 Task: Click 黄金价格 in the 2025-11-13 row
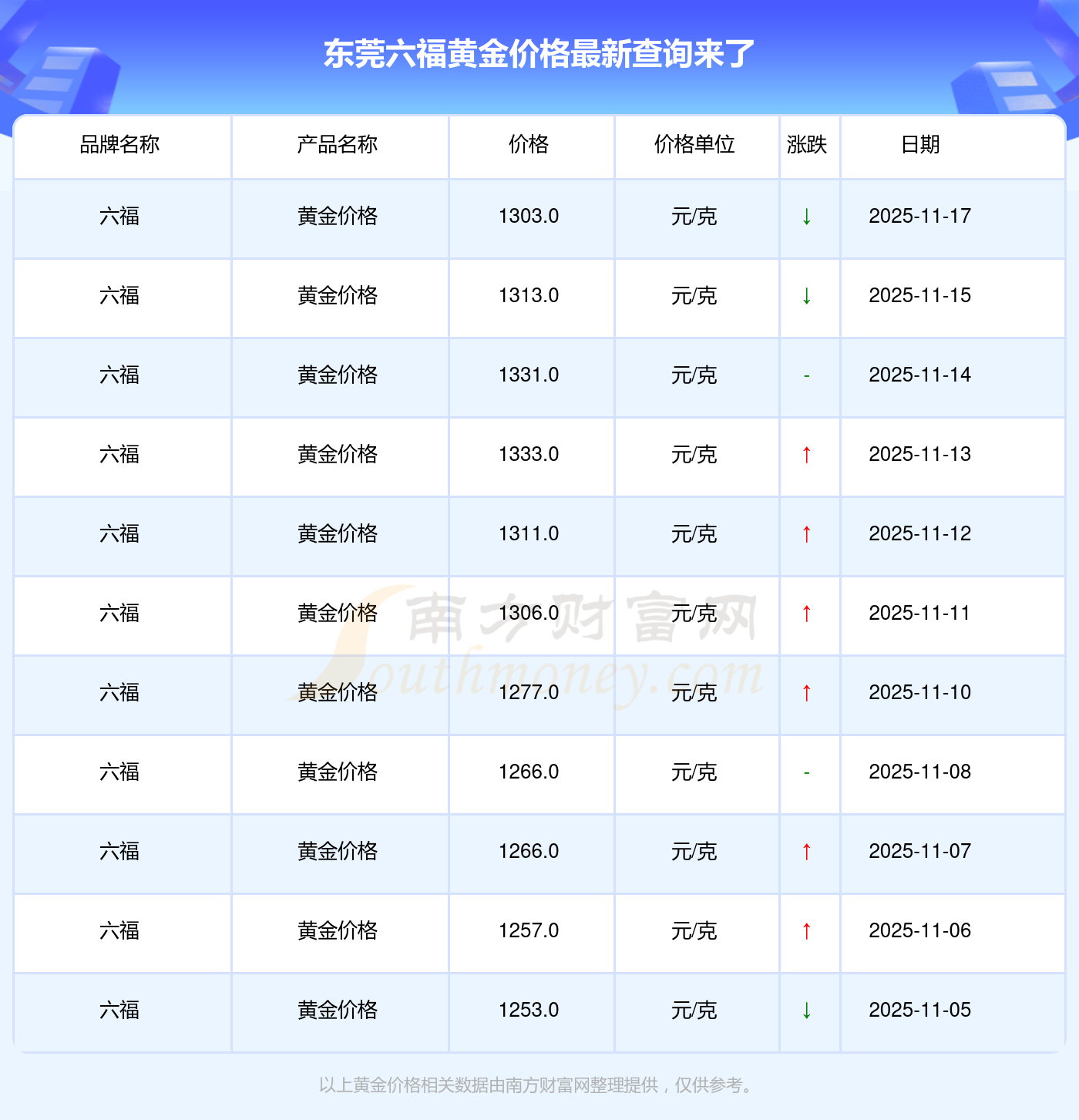coord(338,454)
